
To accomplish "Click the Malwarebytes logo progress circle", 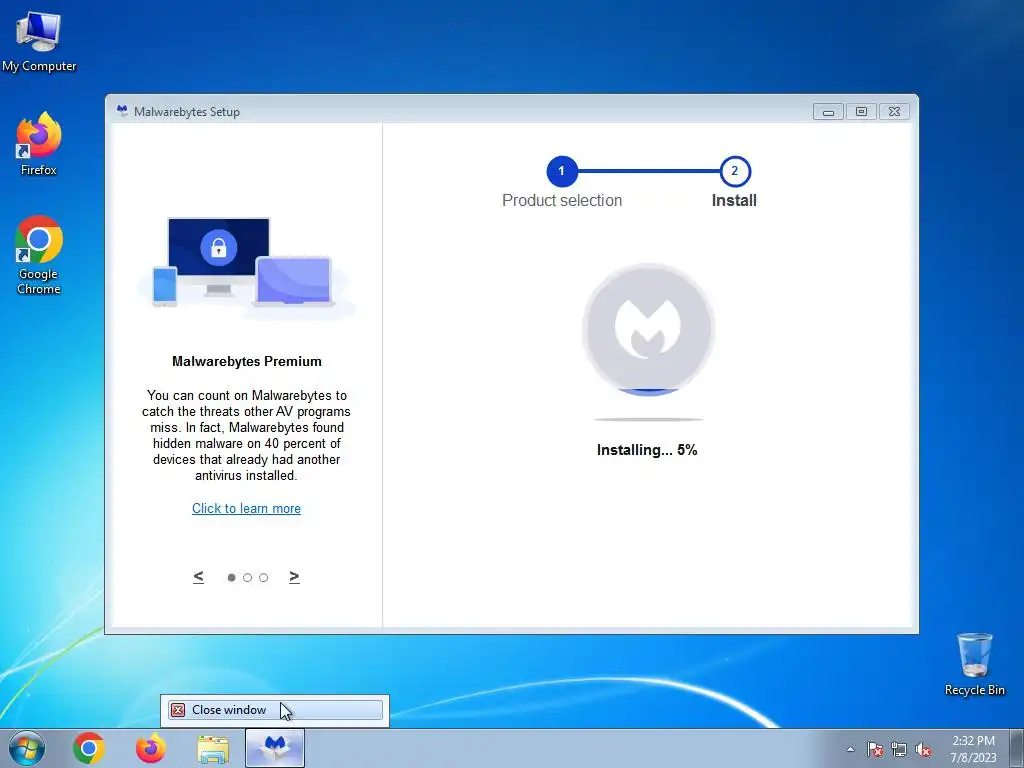I will [x=648, y=329].
